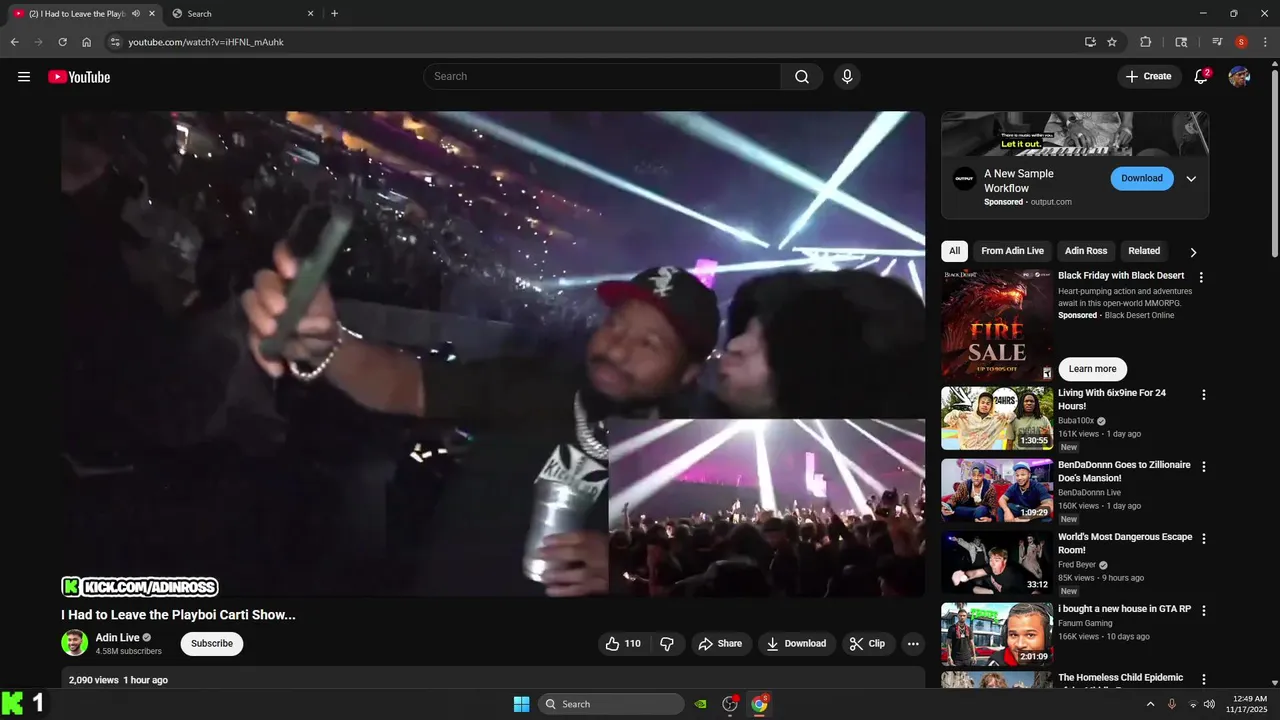Open Adin Live channel name link
Screen dimensions: 1280x720
118,638
